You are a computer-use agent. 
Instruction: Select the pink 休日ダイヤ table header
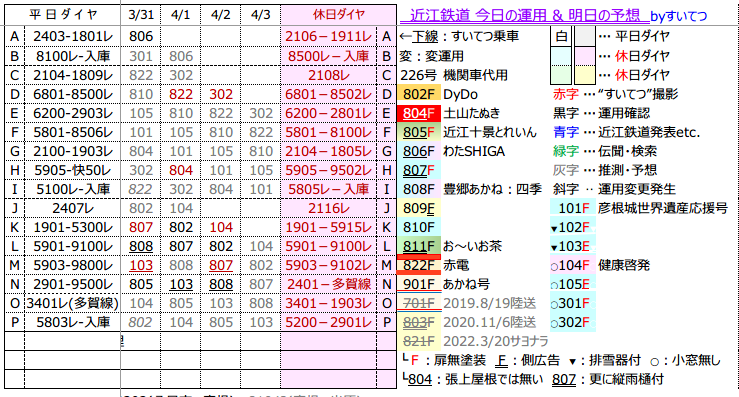click(338, 15)
